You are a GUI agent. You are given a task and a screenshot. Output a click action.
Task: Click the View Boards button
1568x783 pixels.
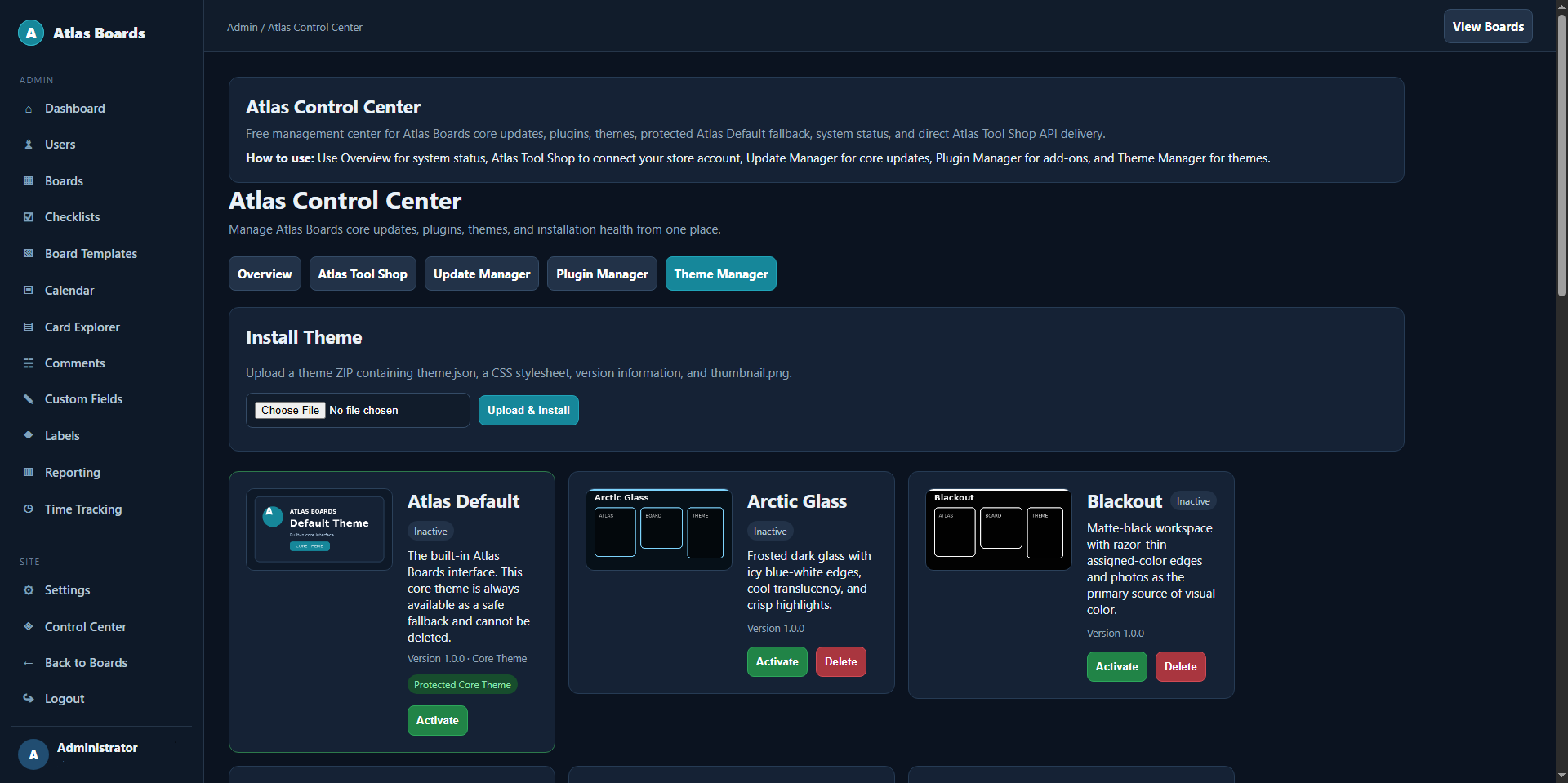[1488, 26]
